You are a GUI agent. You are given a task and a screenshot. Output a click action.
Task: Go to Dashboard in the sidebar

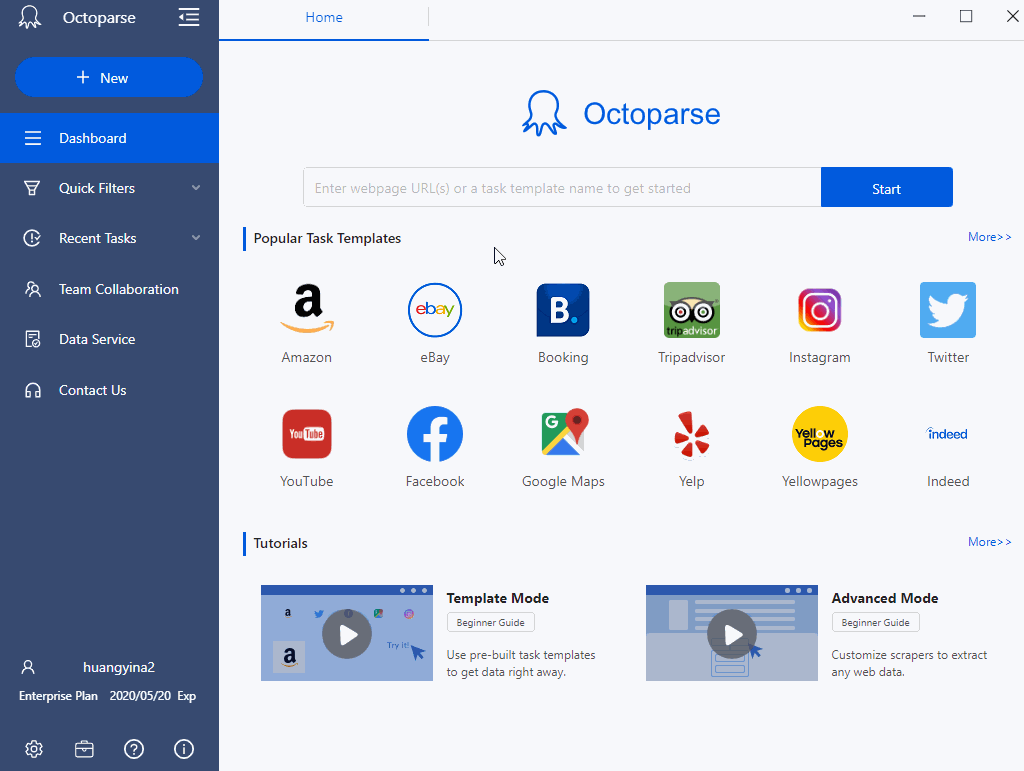point(109,138)
